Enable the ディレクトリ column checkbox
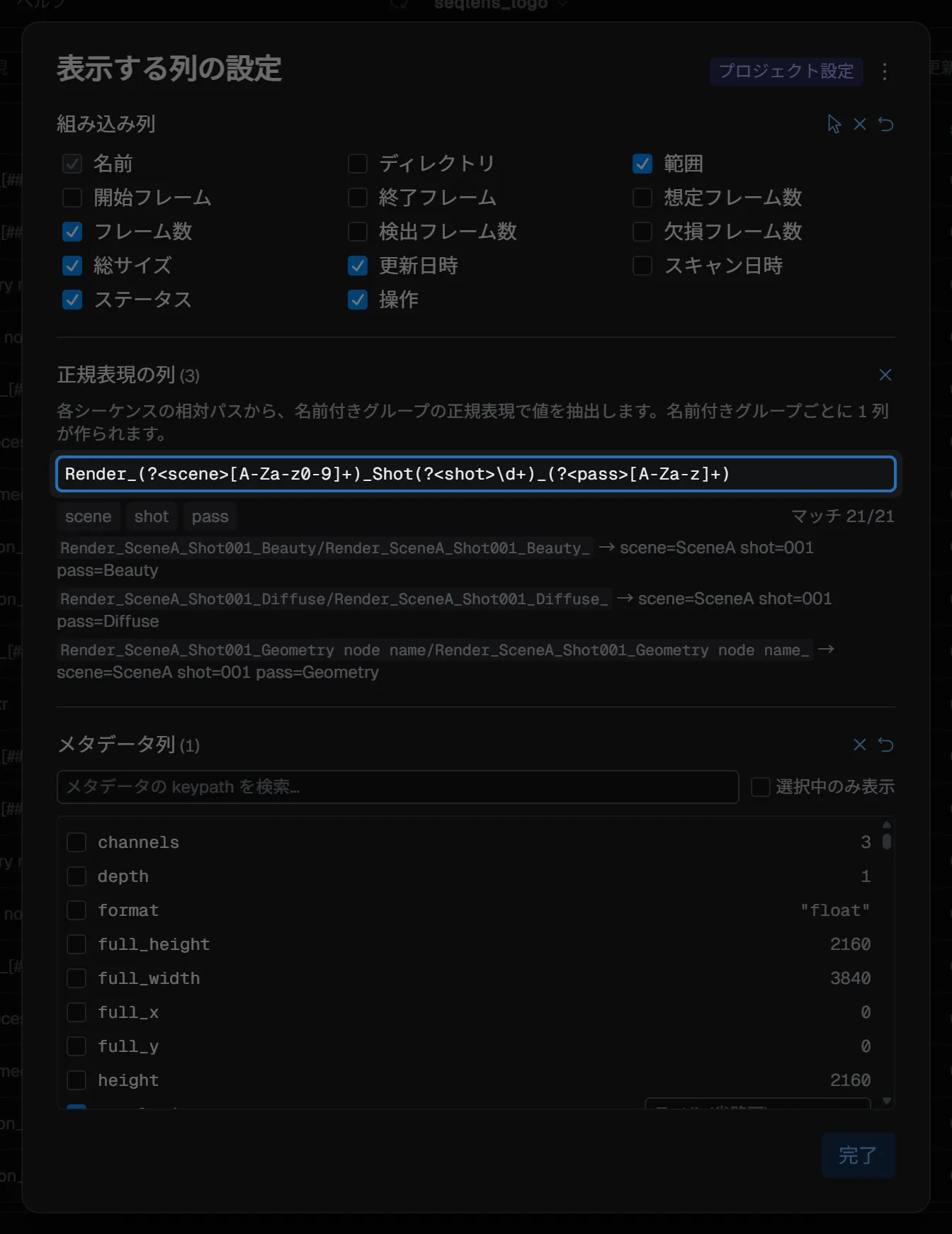The width and height of the screenshot is (952, 1234). (x=358, y=164)
